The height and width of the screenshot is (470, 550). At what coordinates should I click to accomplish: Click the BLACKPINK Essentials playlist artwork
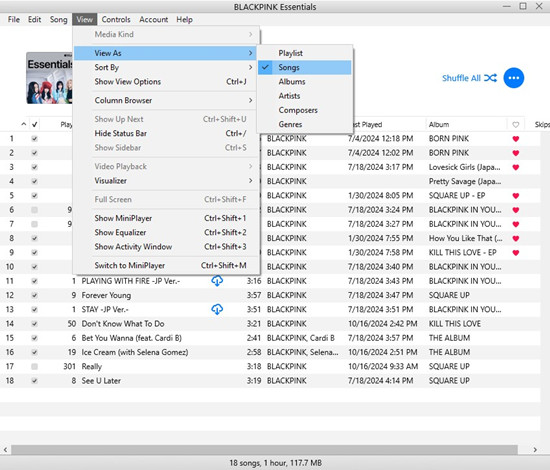(x=49, y=78)
